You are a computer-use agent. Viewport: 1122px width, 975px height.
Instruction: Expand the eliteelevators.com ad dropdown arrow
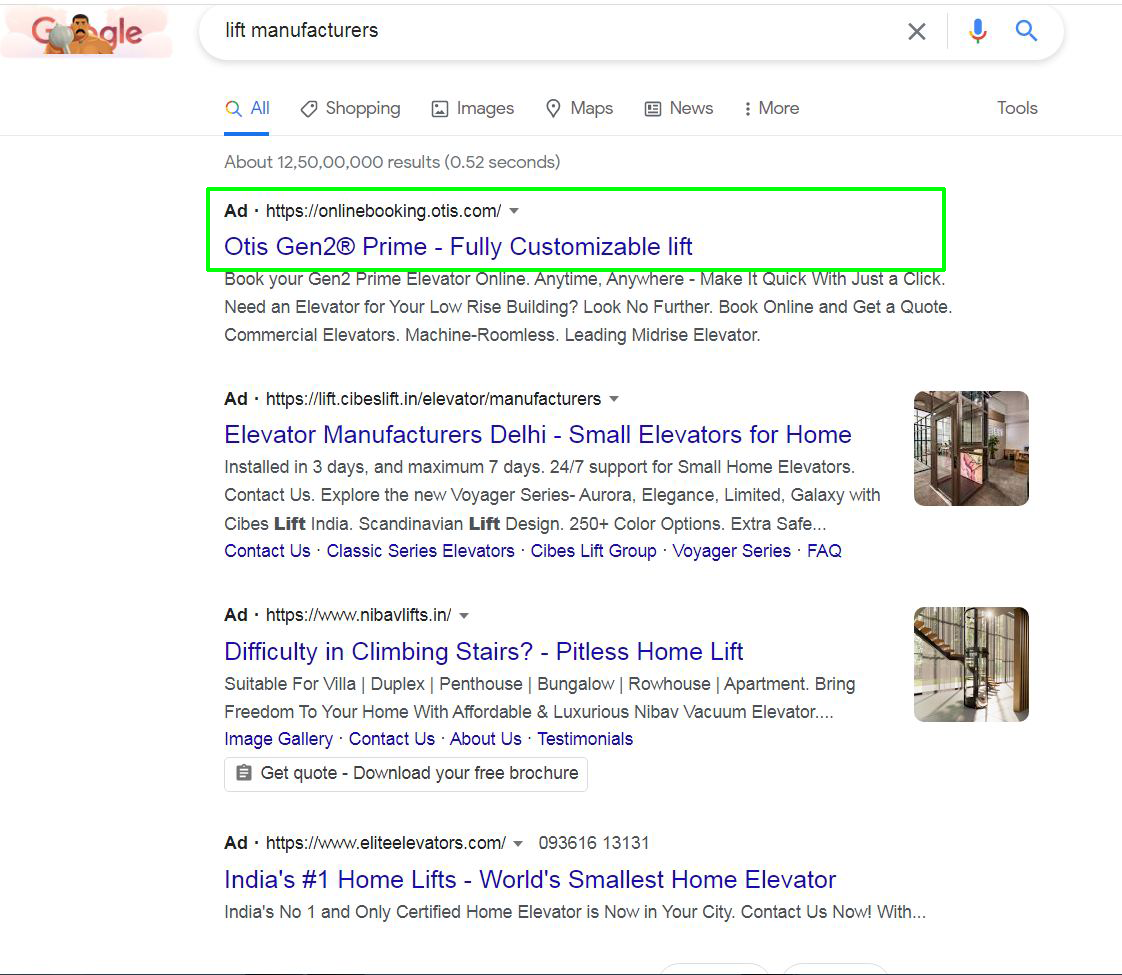click(518, 844)
